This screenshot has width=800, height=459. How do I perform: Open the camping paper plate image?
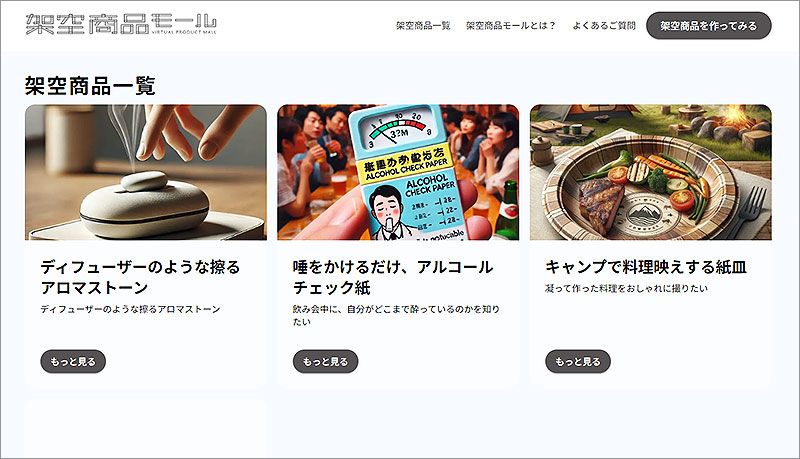click(651, 172)
